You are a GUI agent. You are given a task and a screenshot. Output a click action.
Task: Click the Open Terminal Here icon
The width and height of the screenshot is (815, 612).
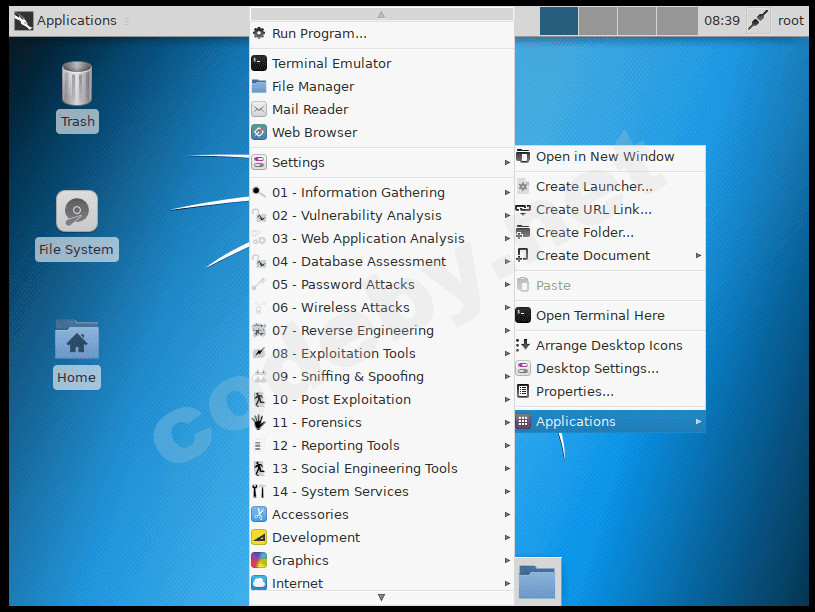pyautogui.click(x=523, y=315)
